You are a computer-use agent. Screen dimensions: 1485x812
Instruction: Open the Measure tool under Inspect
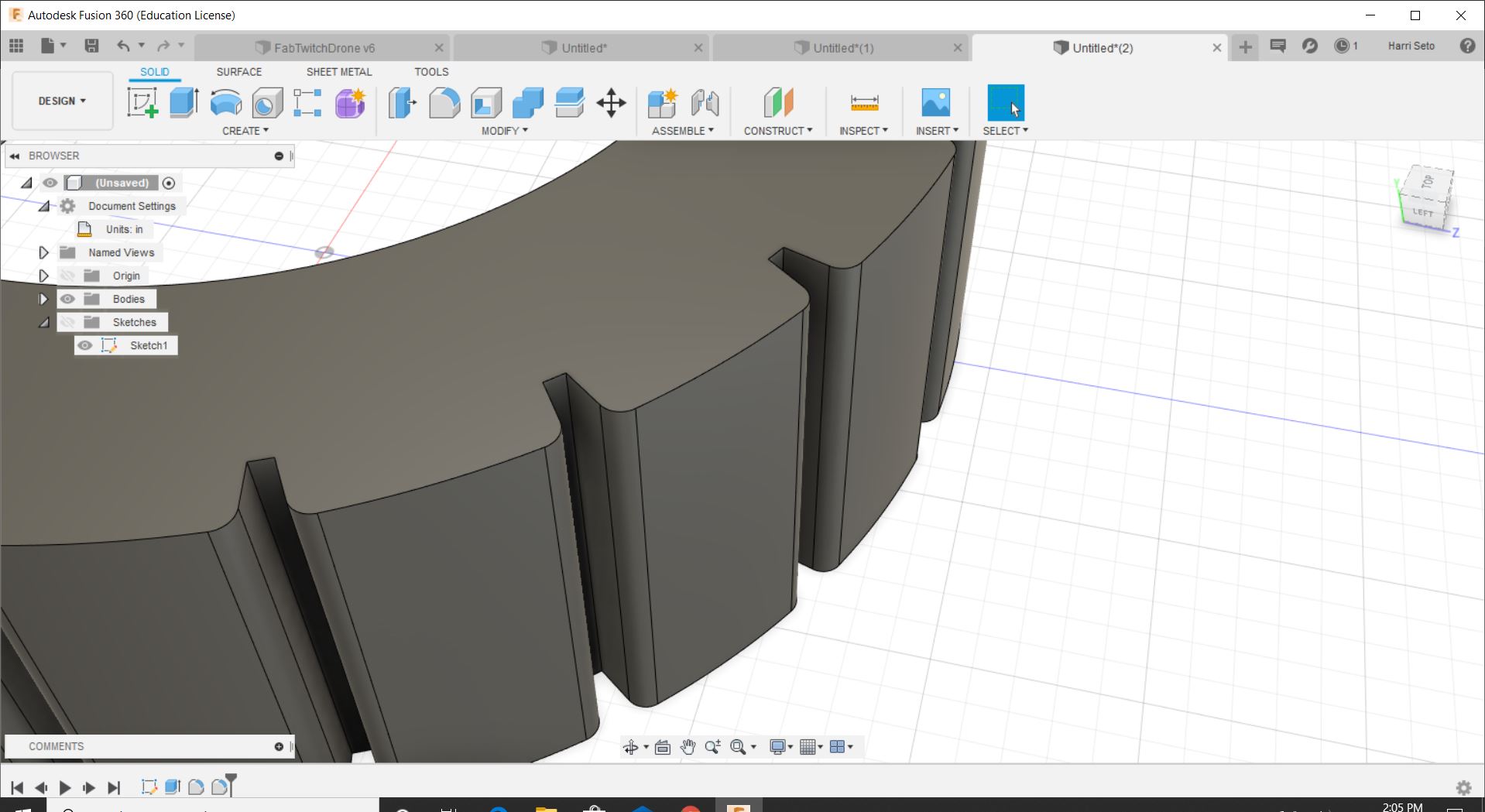coord(864,103)
